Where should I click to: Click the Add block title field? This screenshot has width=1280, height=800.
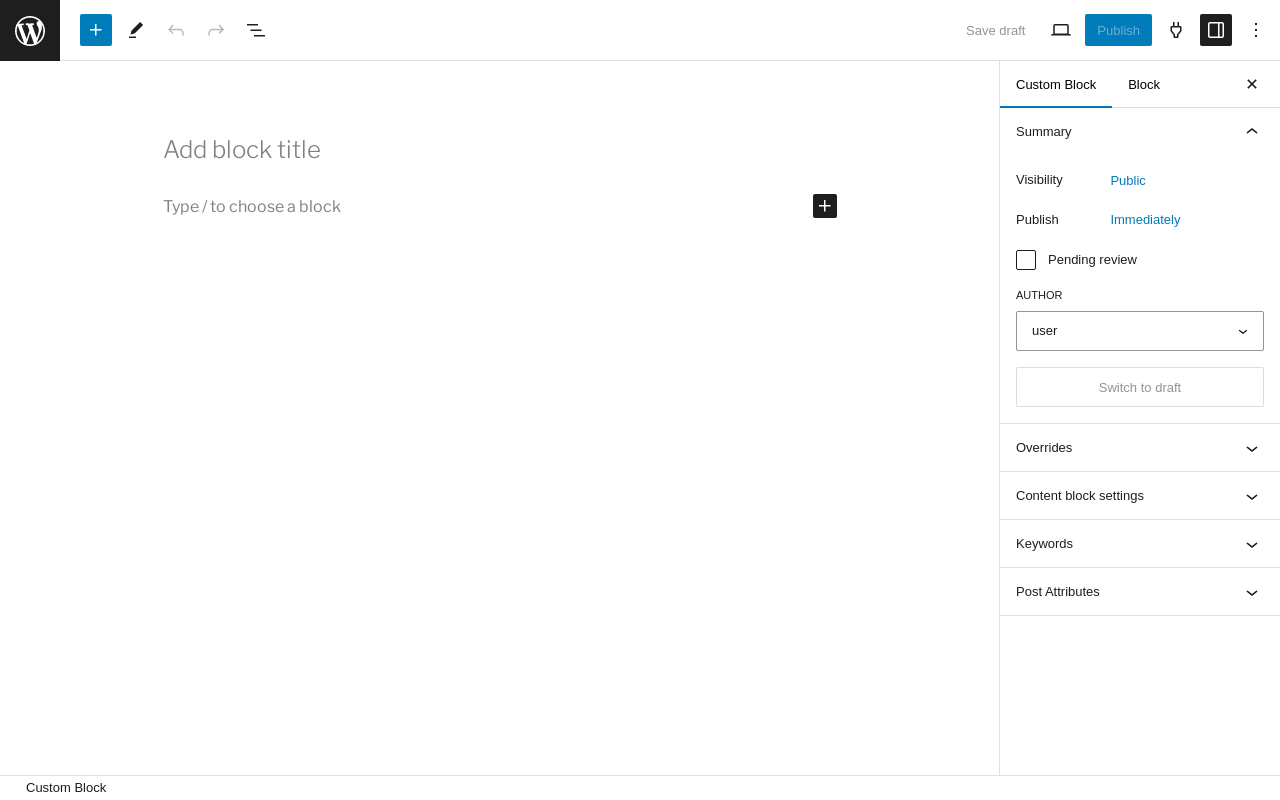point(500,150)
